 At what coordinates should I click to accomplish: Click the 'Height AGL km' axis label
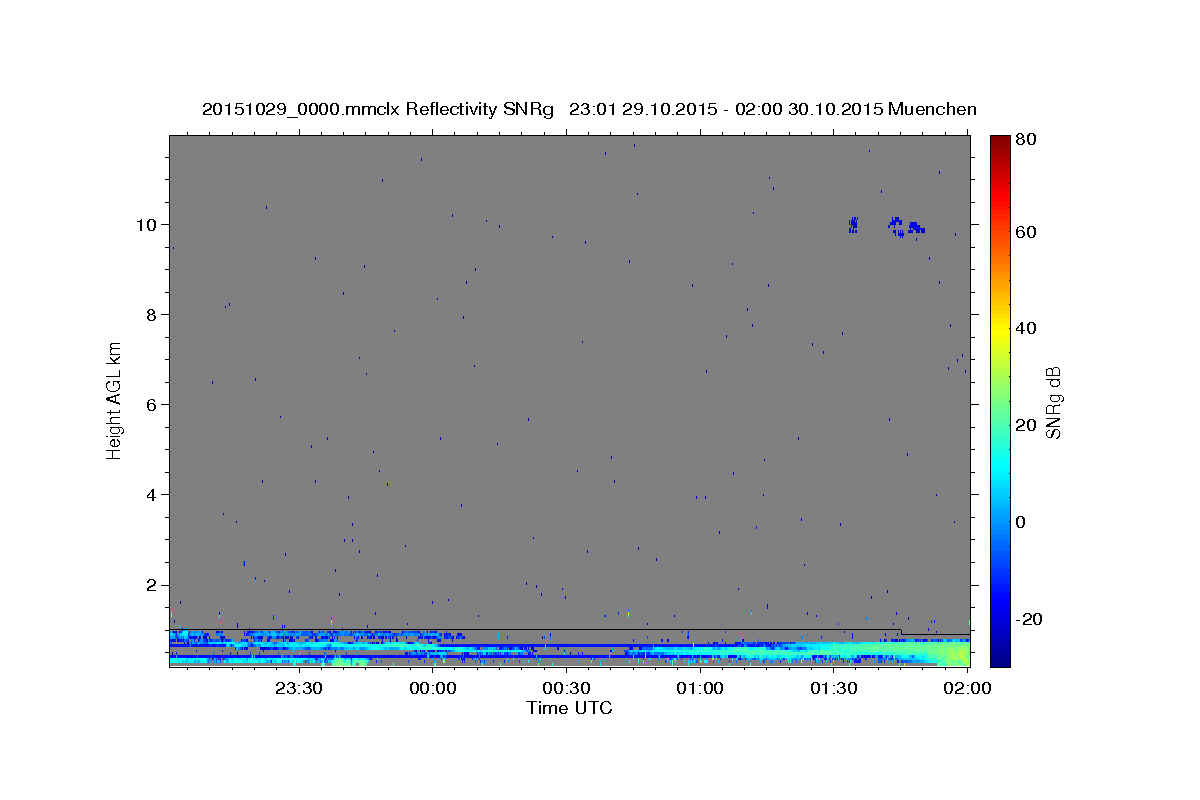pyautogui.click(x=115, y=400)
